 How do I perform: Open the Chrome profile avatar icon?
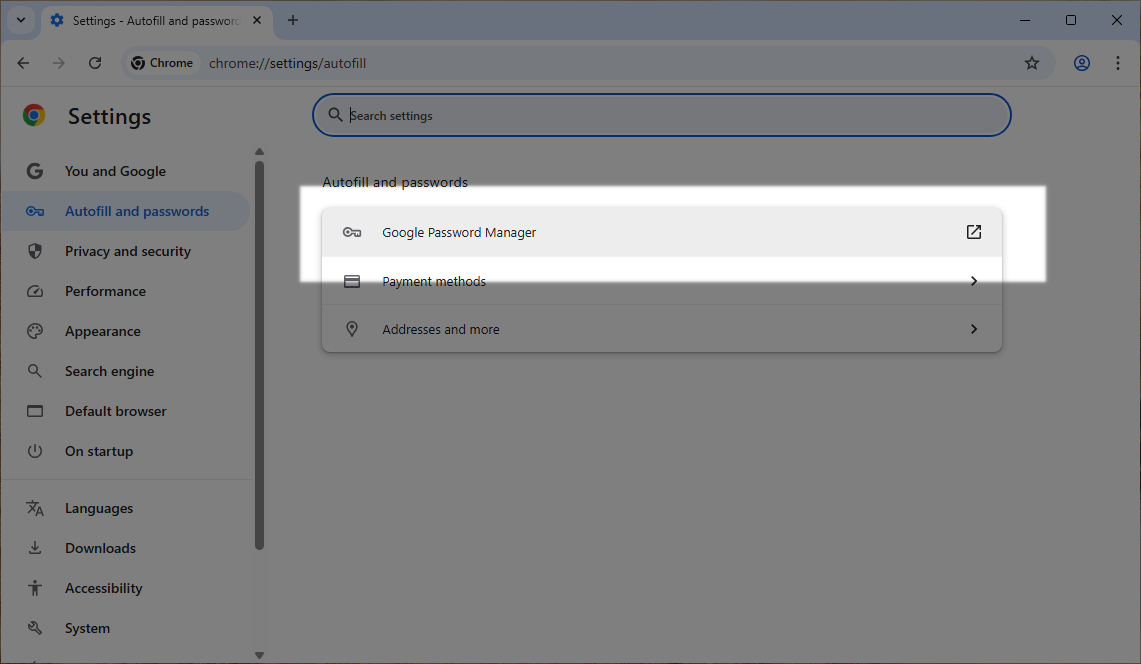tap(1082, 63)
